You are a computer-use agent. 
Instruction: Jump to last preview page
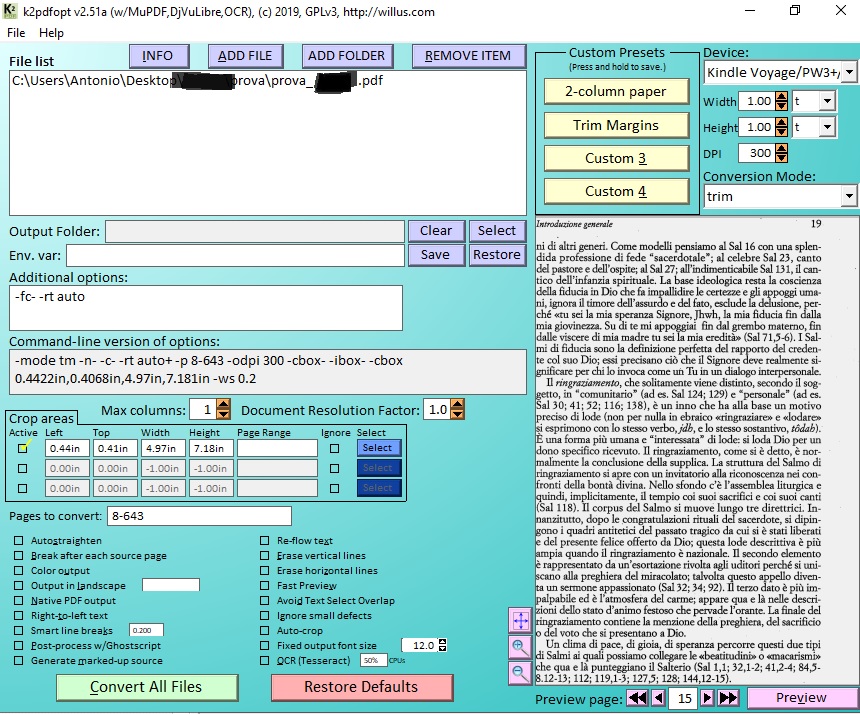(728, 698)
